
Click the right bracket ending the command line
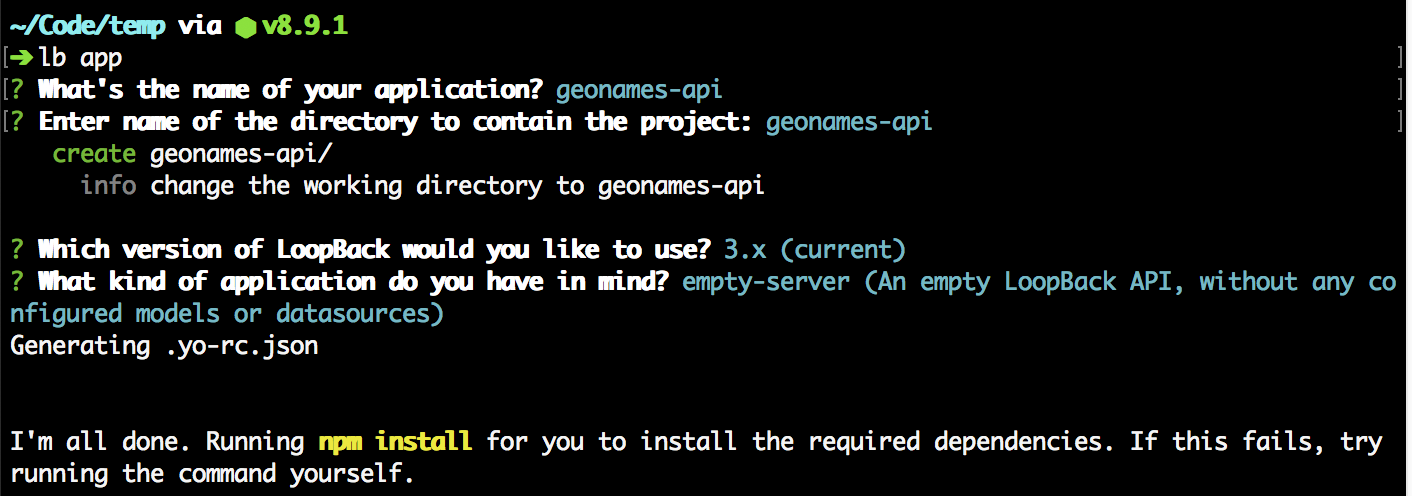pyautogui.click(x=1400, y=58)
